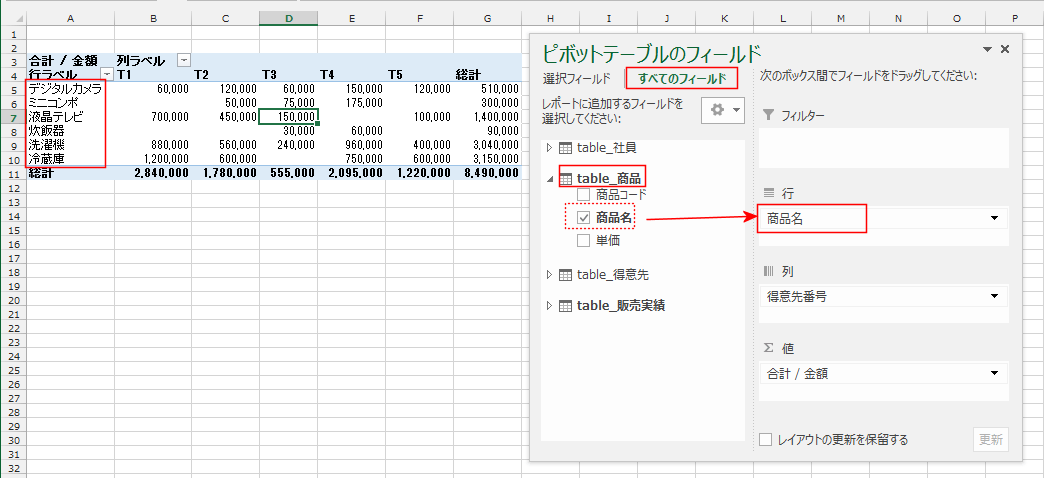Image resolution: width=1044 pixels, height=478 pixels.
Task: Close the PivotTable Fields pane
Action: coord(1005,49)
